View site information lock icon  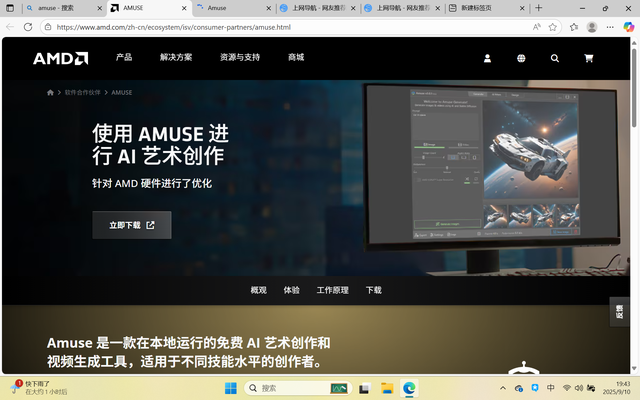(x=48, y=27)
